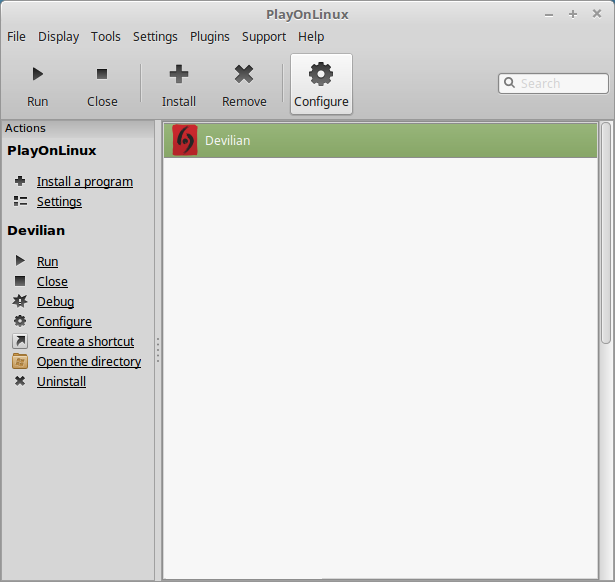615x582 pixels.
Task: Click the Open the directory link
Action: [89, 361]
